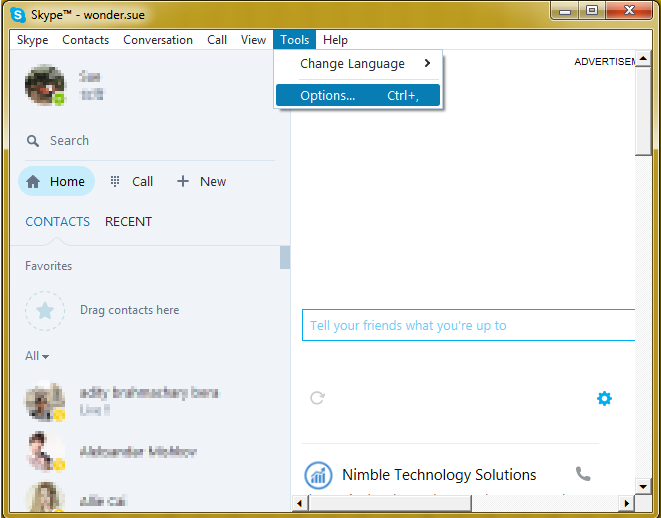This screenshot has height=518, width=661.
Task: Open the All contacts filter dropdown
Action: [x=37, y=356]
